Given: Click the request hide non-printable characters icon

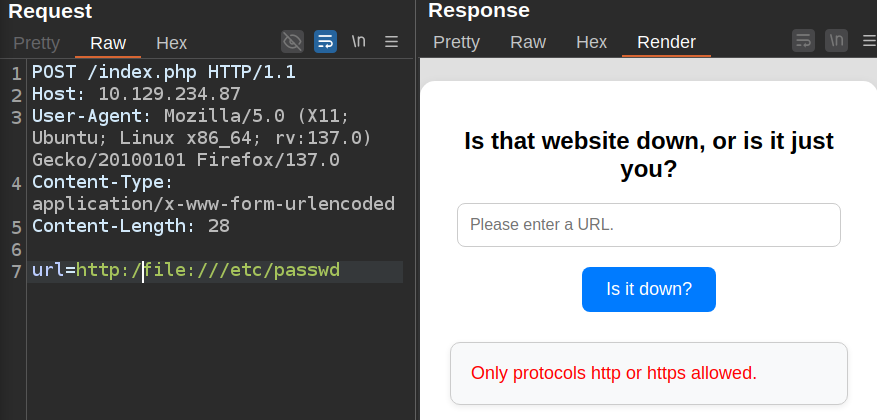Looking at the screenshot, I should pyautogui.click(x=292, y=42).
